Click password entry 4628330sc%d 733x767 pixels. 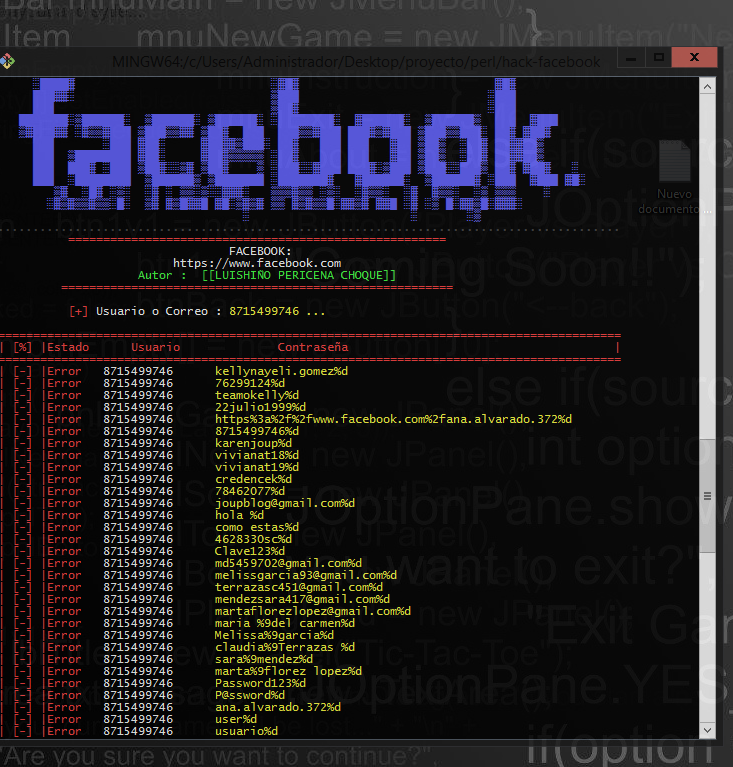pyautogui.click(x=253, y=539)
